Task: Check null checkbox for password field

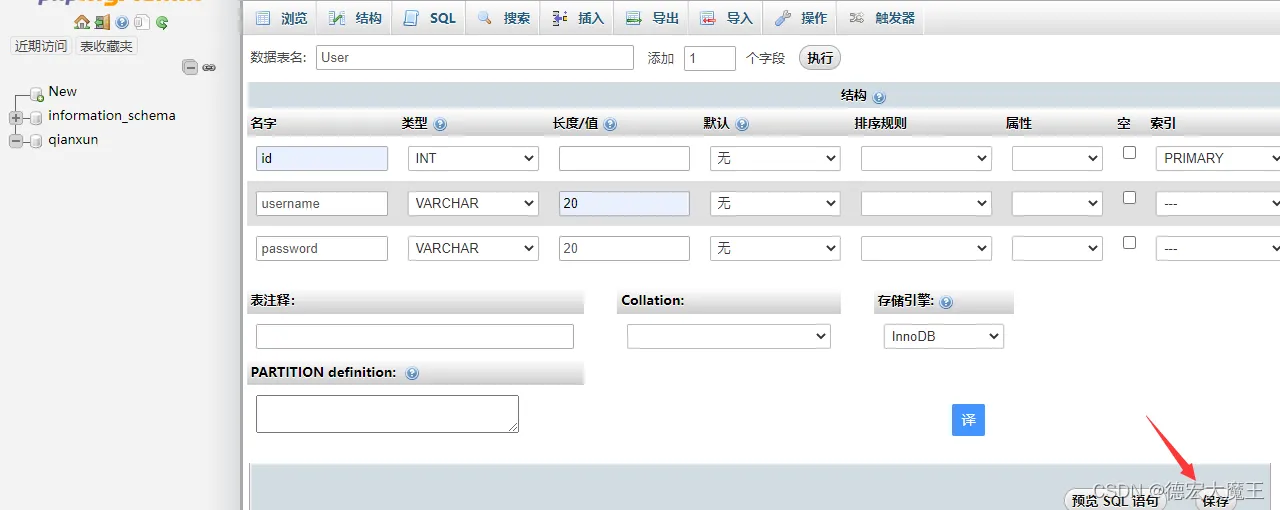Action: pos(1129,243)
